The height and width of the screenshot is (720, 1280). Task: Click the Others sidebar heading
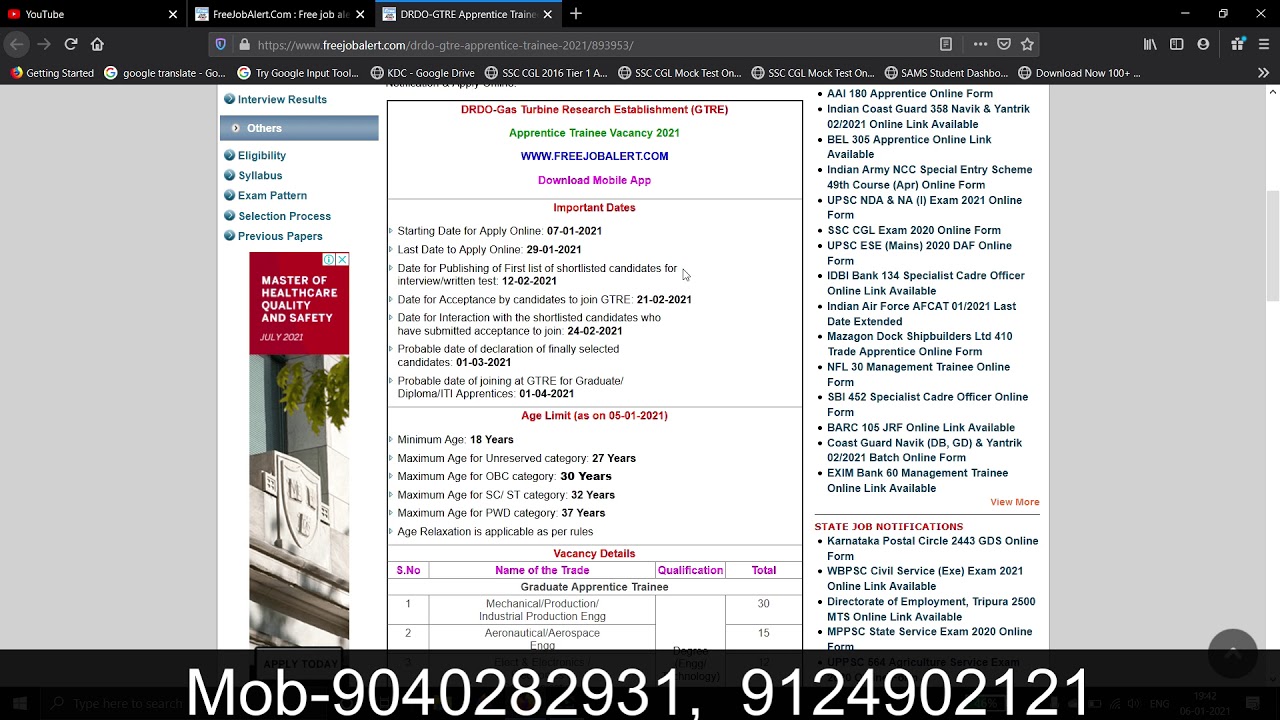(299, 128)
